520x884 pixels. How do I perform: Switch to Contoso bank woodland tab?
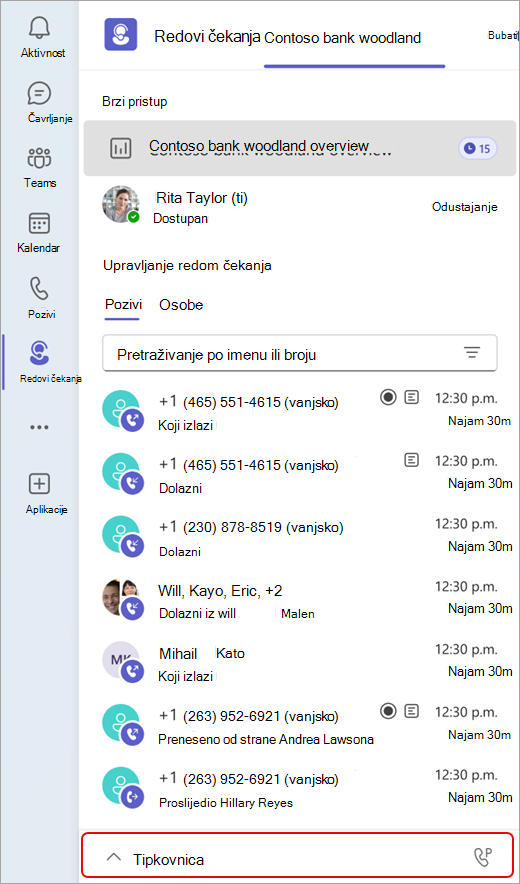coord(342,38)
